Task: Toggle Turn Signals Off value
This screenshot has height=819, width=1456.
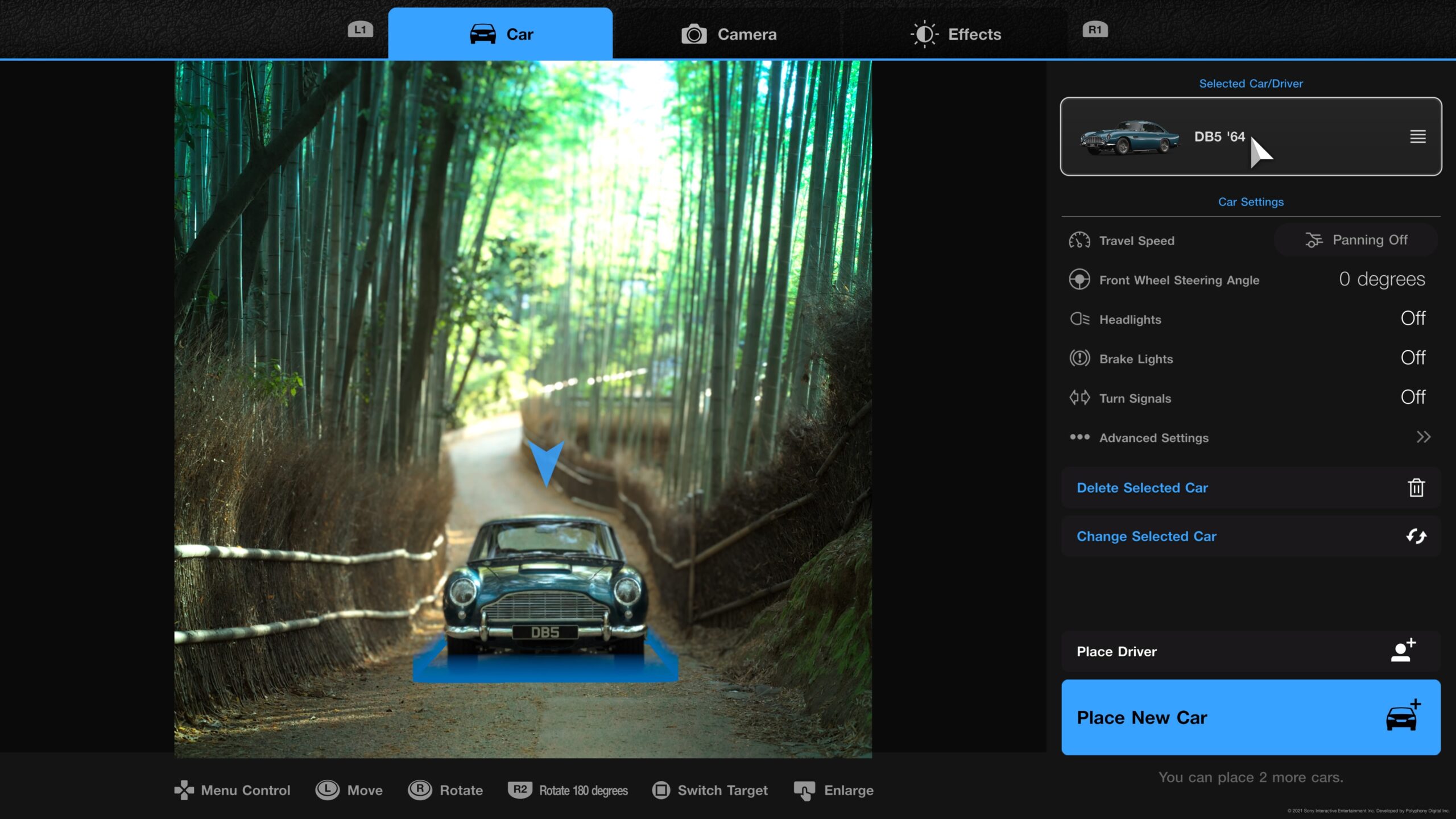Action: pyautogui.click(x=1413, y=397)
